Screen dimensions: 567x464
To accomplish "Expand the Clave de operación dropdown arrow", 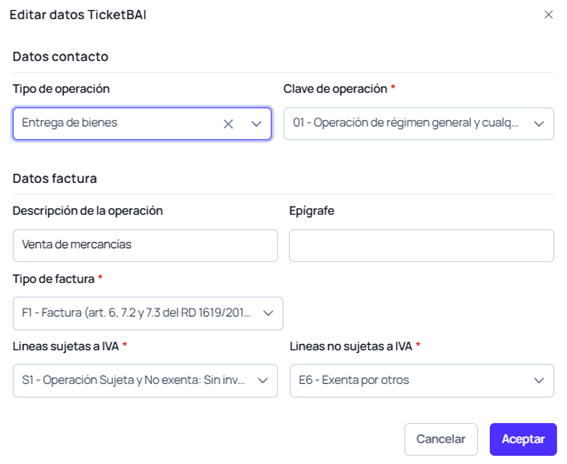I will (539, 124).
